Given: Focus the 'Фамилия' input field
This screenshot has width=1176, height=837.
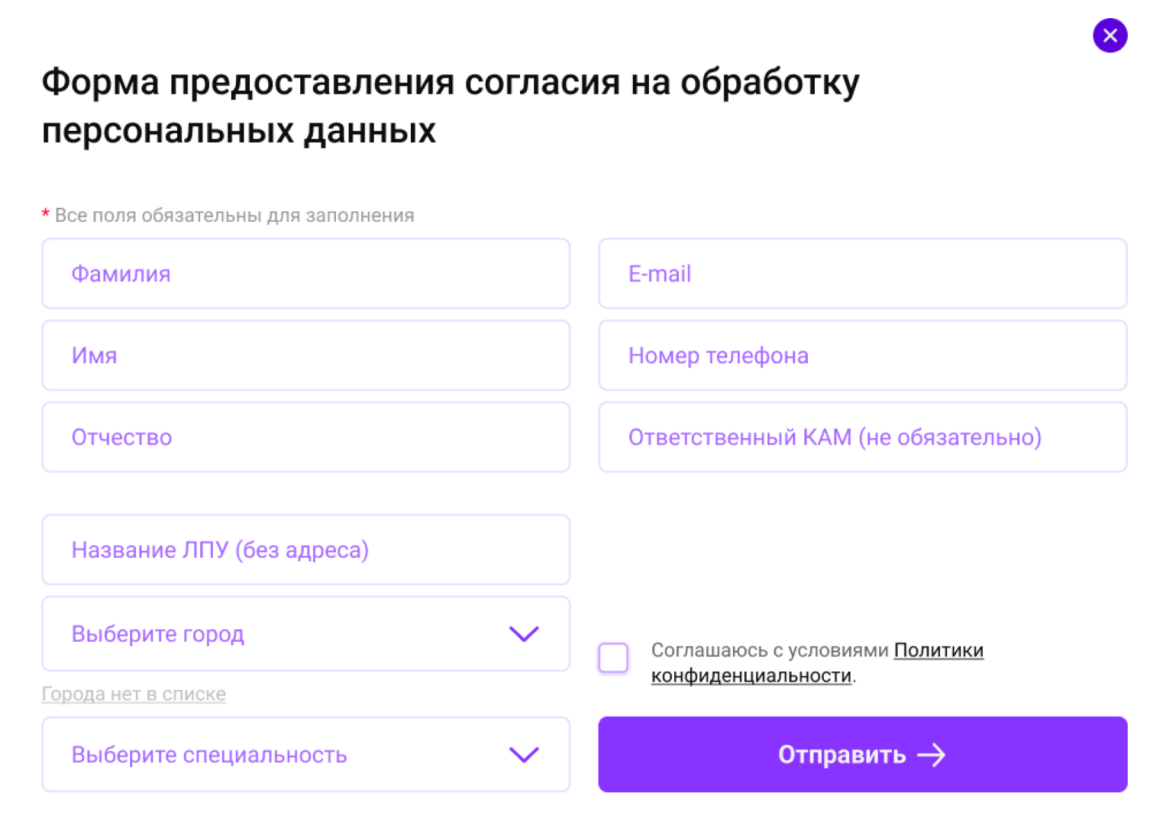Looking at the screenshot, I should point(305,274).
